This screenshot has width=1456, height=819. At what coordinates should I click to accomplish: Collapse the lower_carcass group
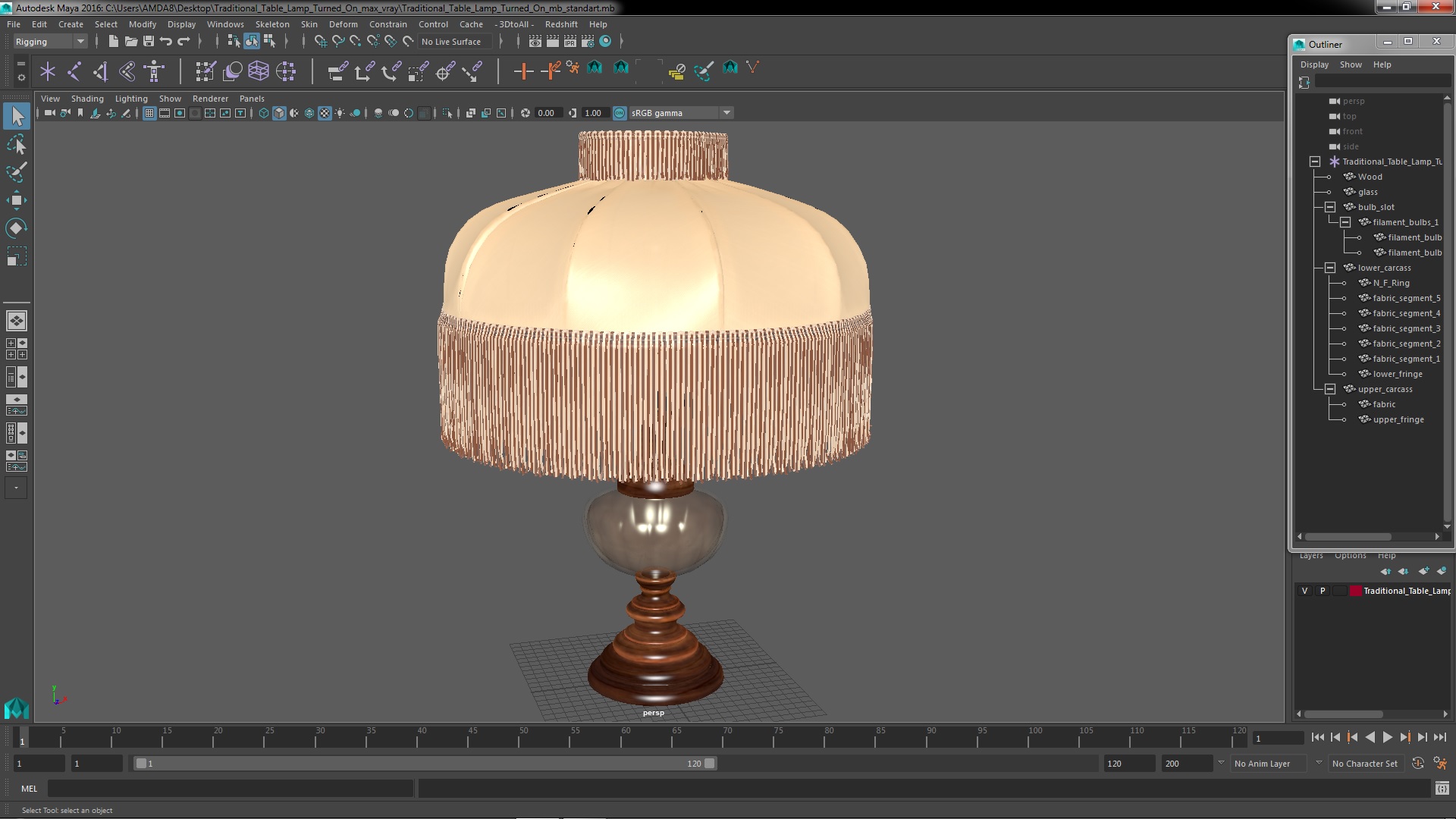pos(1330,268)
